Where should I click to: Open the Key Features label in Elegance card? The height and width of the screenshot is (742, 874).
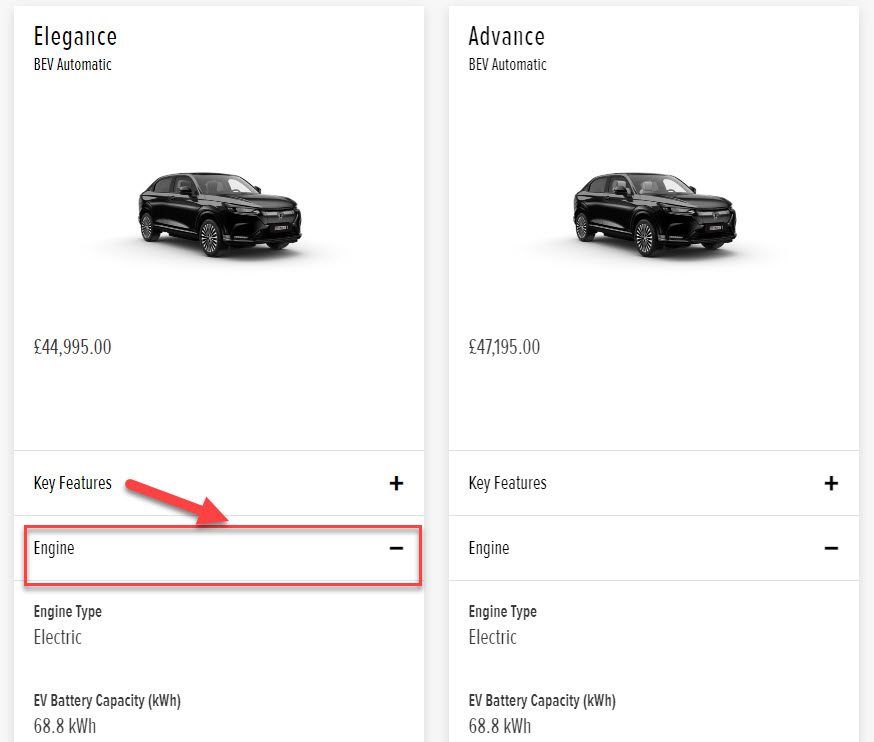[73, 483]
